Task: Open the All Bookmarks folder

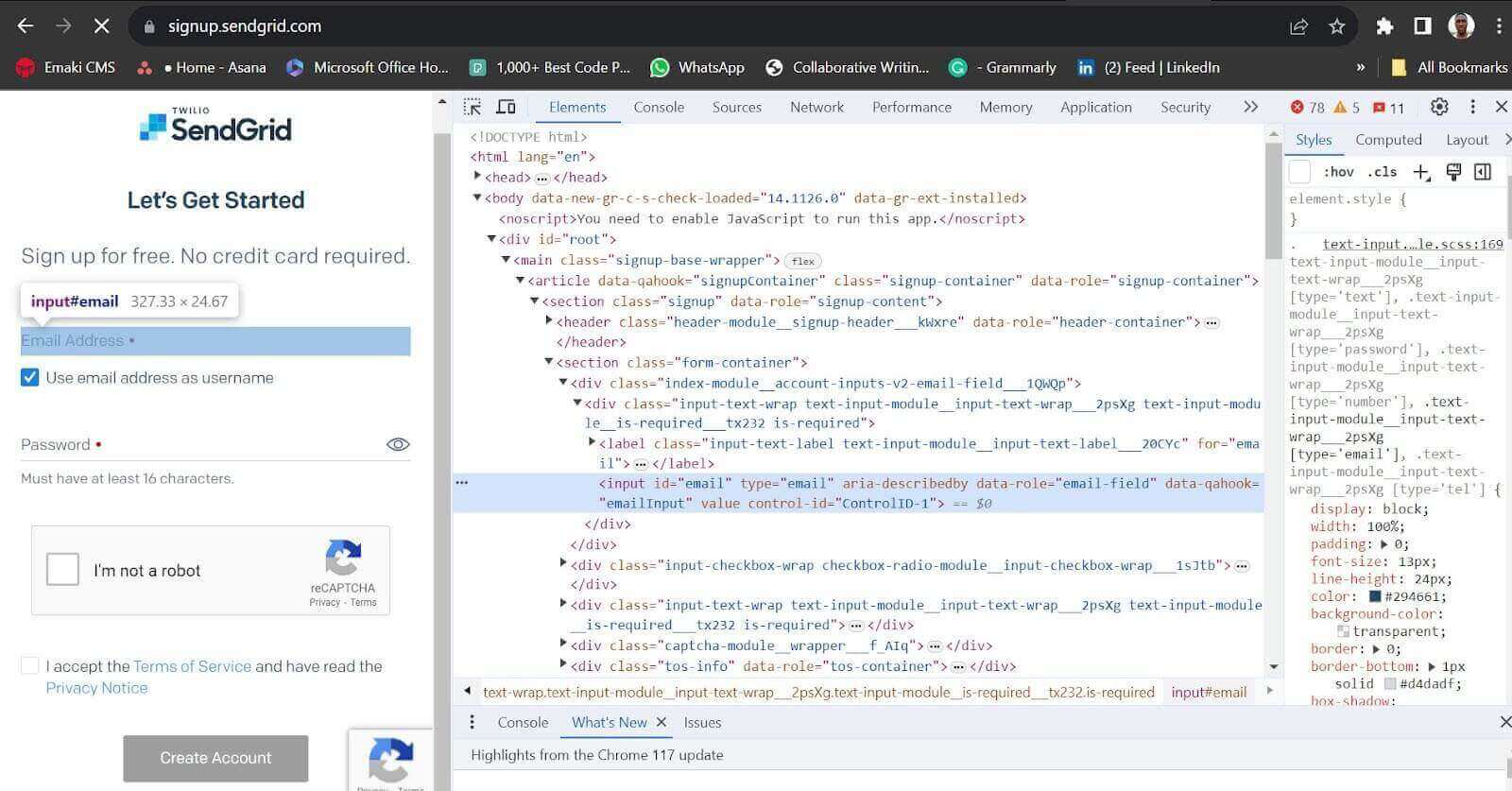Action: click(x=1450, y=67)
